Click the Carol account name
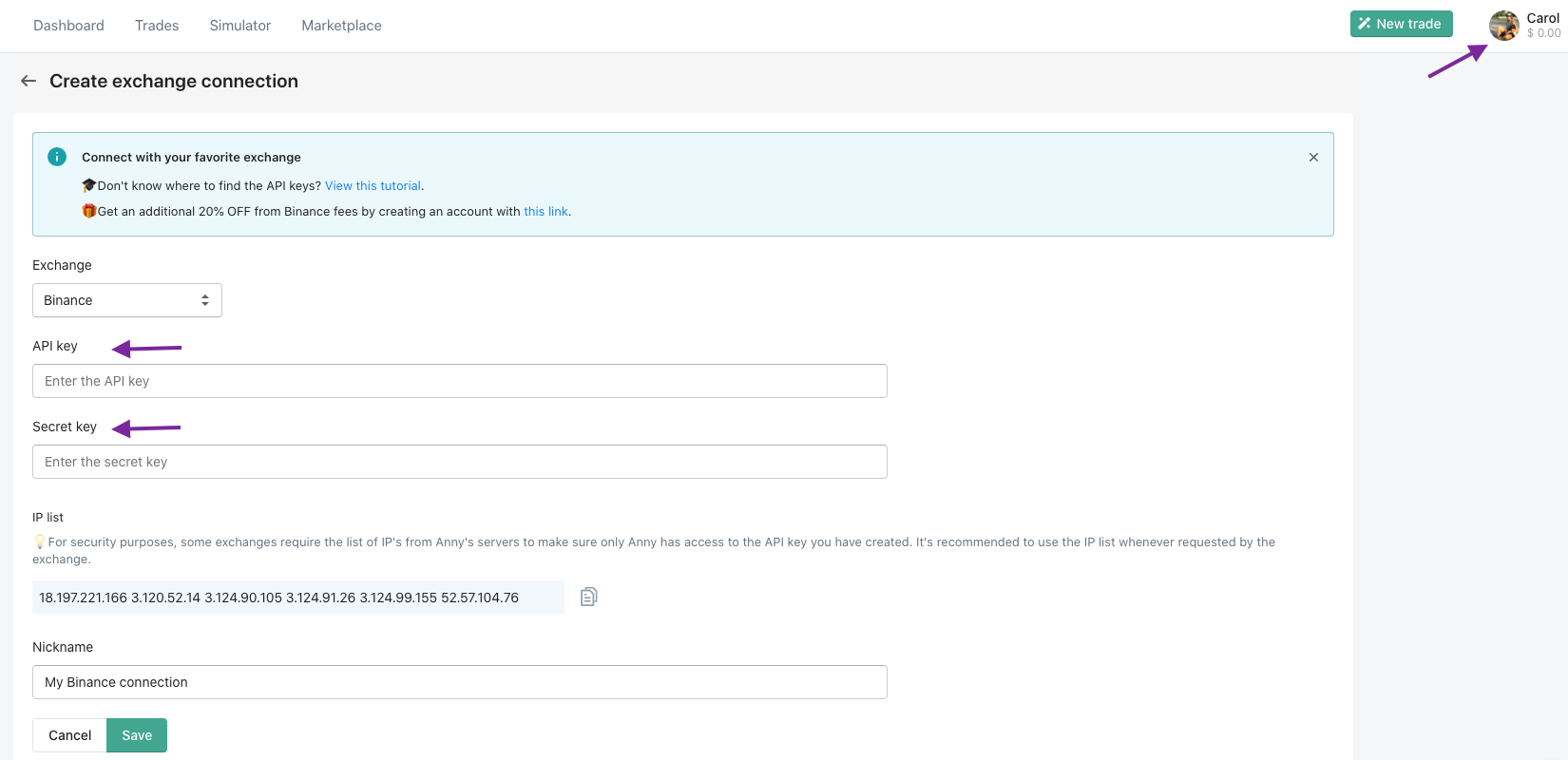Viewport: 1568px width, 760px height. (1542, 18)
